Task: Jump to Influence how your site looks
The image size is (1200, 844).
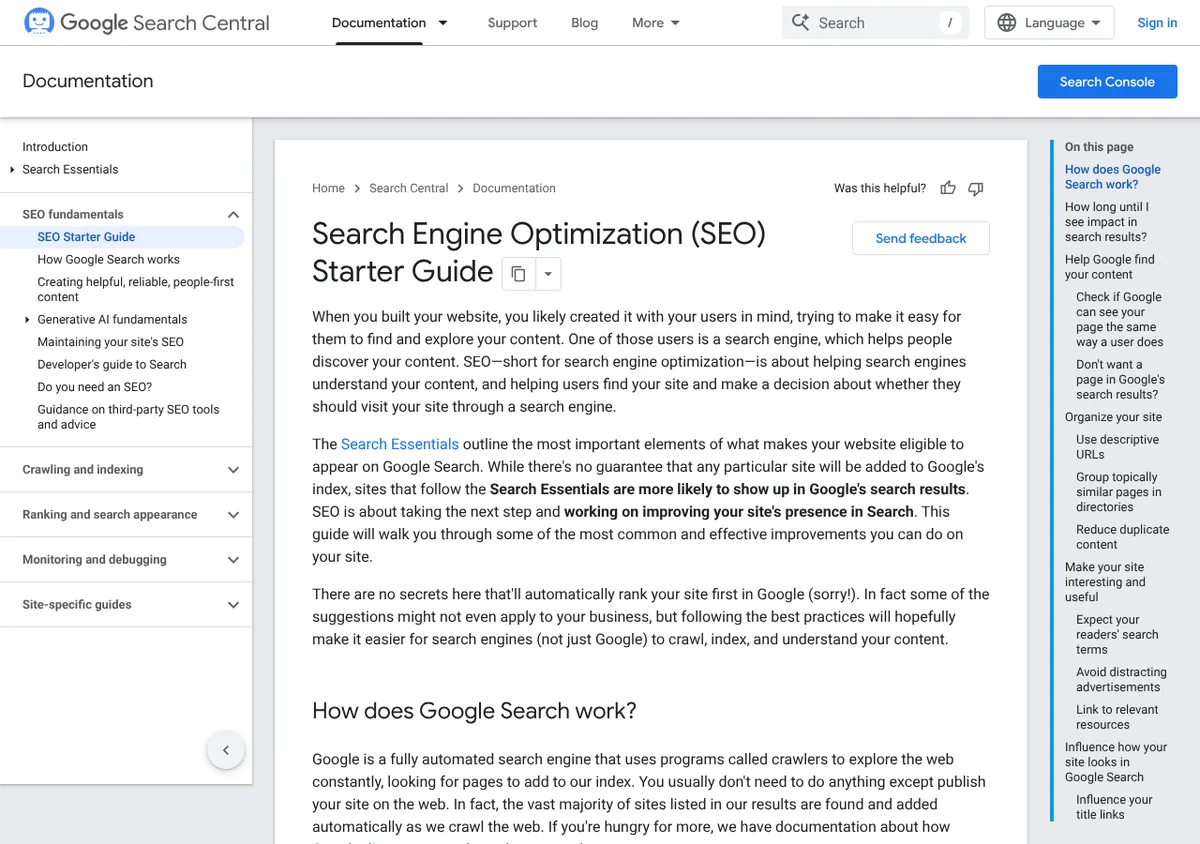Action: (1116, 762)
